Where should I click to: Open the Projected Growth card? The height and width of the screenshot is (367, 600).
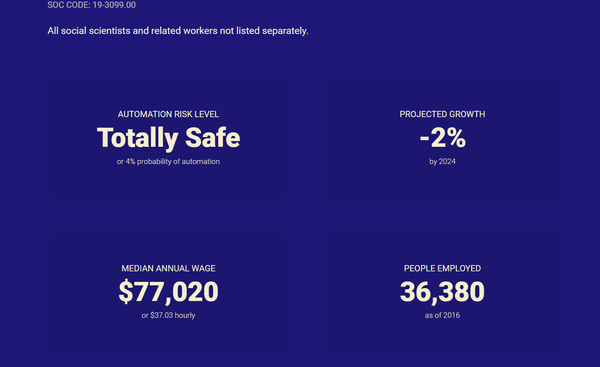442,139
